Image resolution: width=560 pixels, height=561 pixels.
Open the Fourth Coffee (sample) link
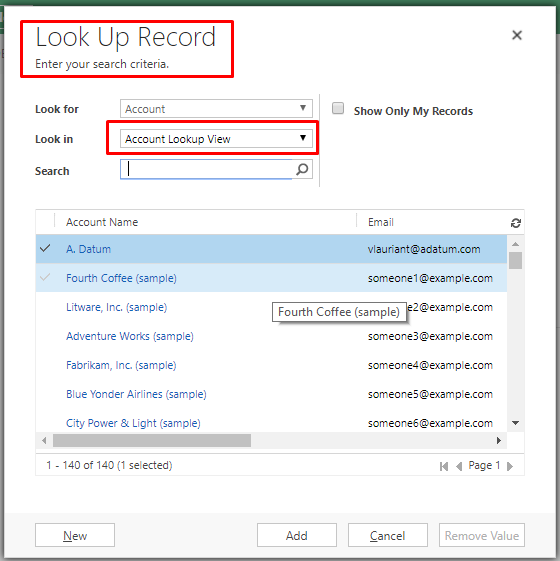pos(121,278)
